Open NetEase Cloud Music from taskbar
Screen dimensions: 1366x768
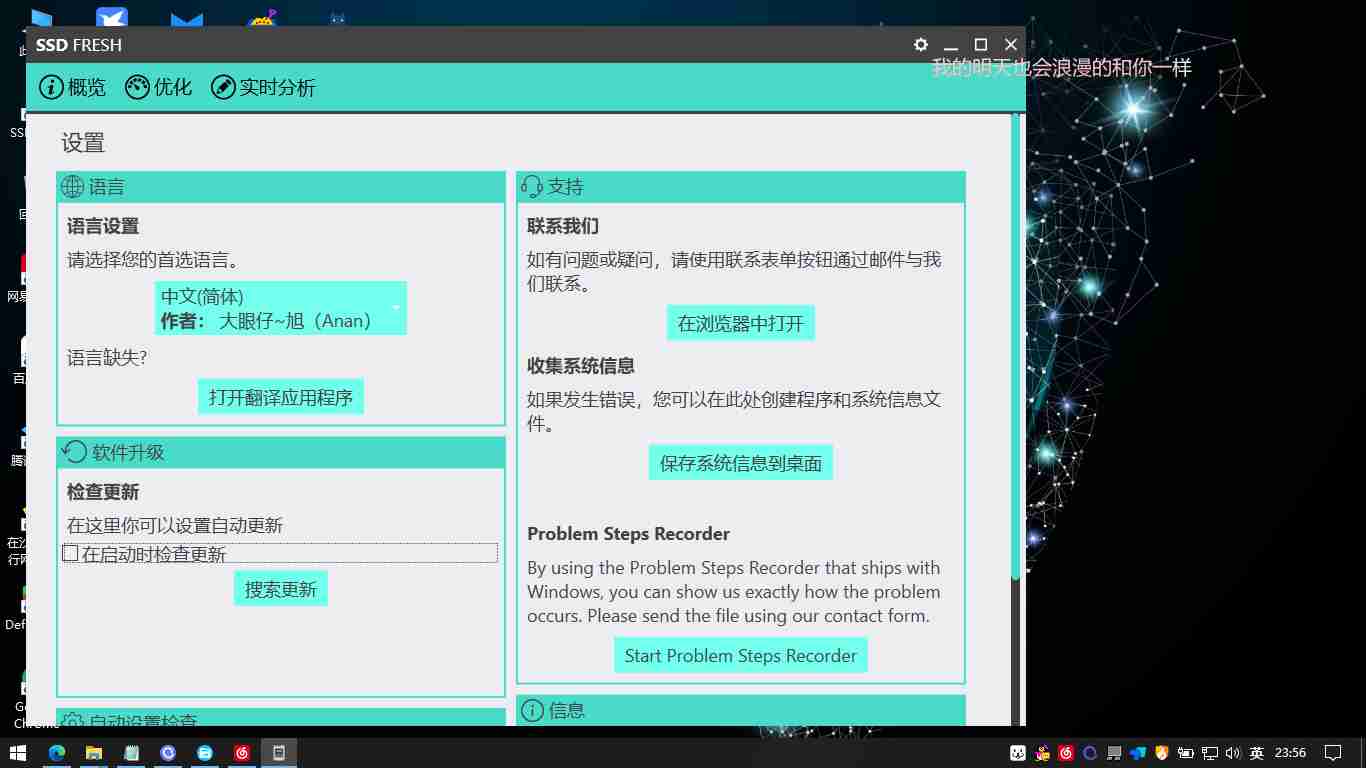click(x=242, y=752)
